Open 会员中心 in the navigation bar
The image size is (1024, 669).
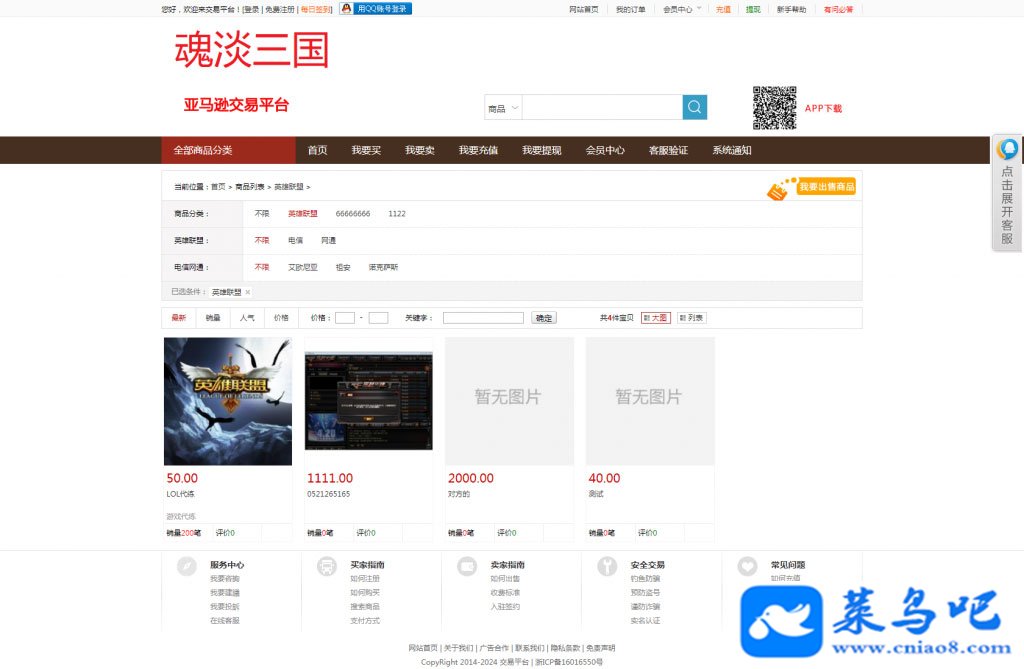tap(605, 150)
